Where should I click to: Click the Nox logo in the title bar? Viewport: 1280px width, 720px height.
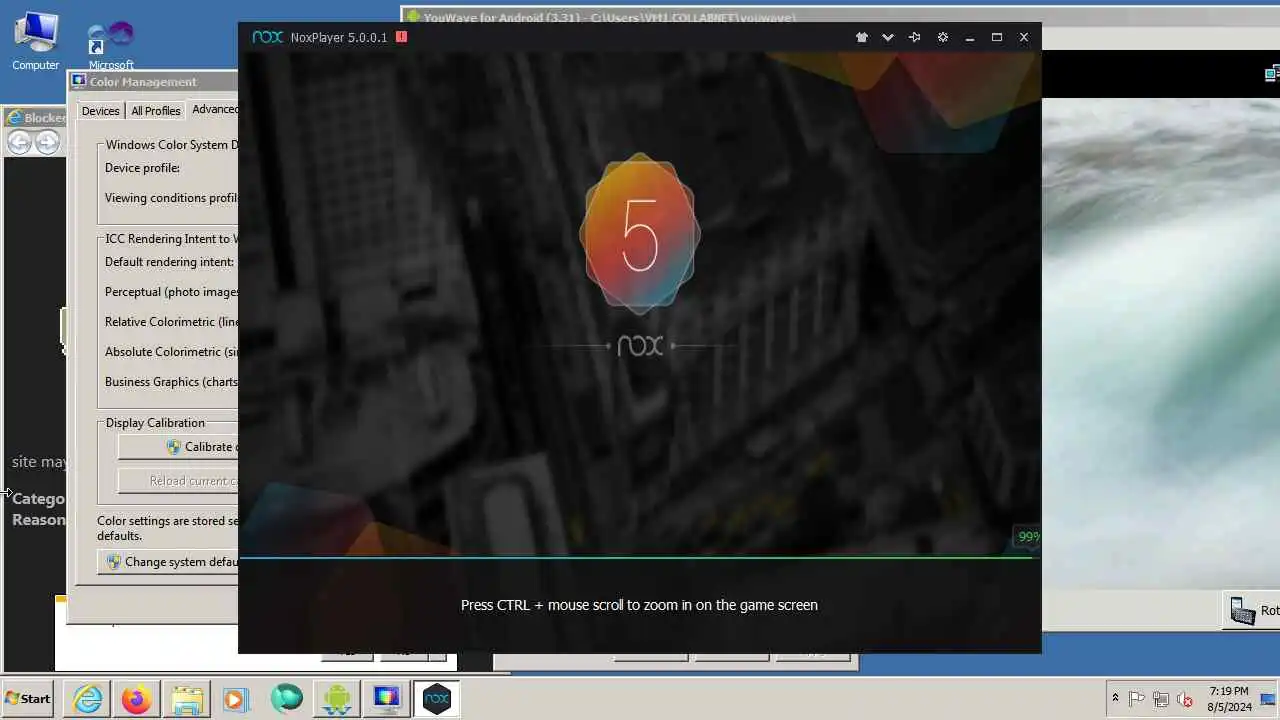267,37
